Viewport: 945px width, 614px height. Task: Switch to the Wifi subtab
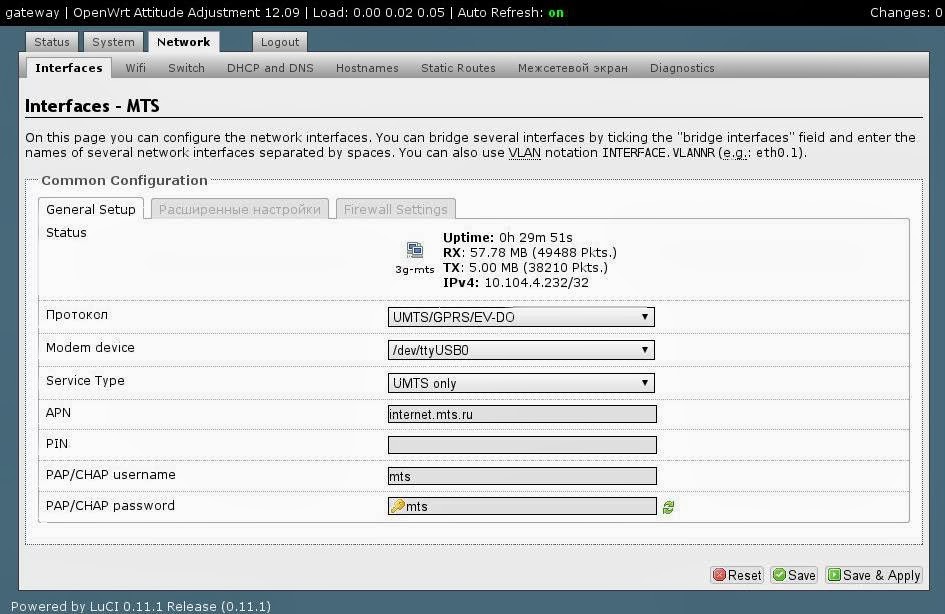(x=136, y=68)
